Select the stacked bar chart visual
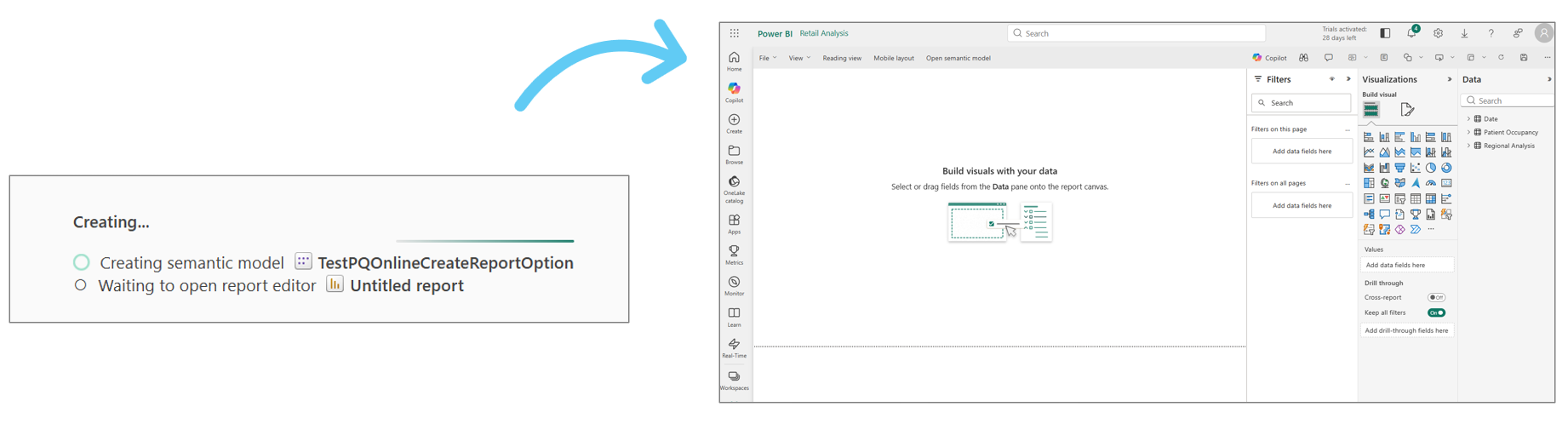The height and width of the screenshot is (424, 1568). point(1369,137)
